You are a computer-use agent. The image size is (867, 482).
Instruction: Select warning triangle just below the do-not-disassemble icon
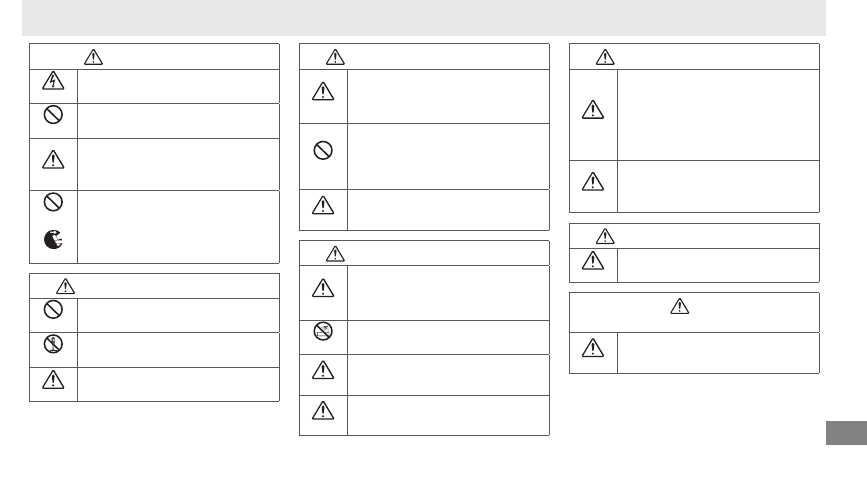[x=53, y=380]
